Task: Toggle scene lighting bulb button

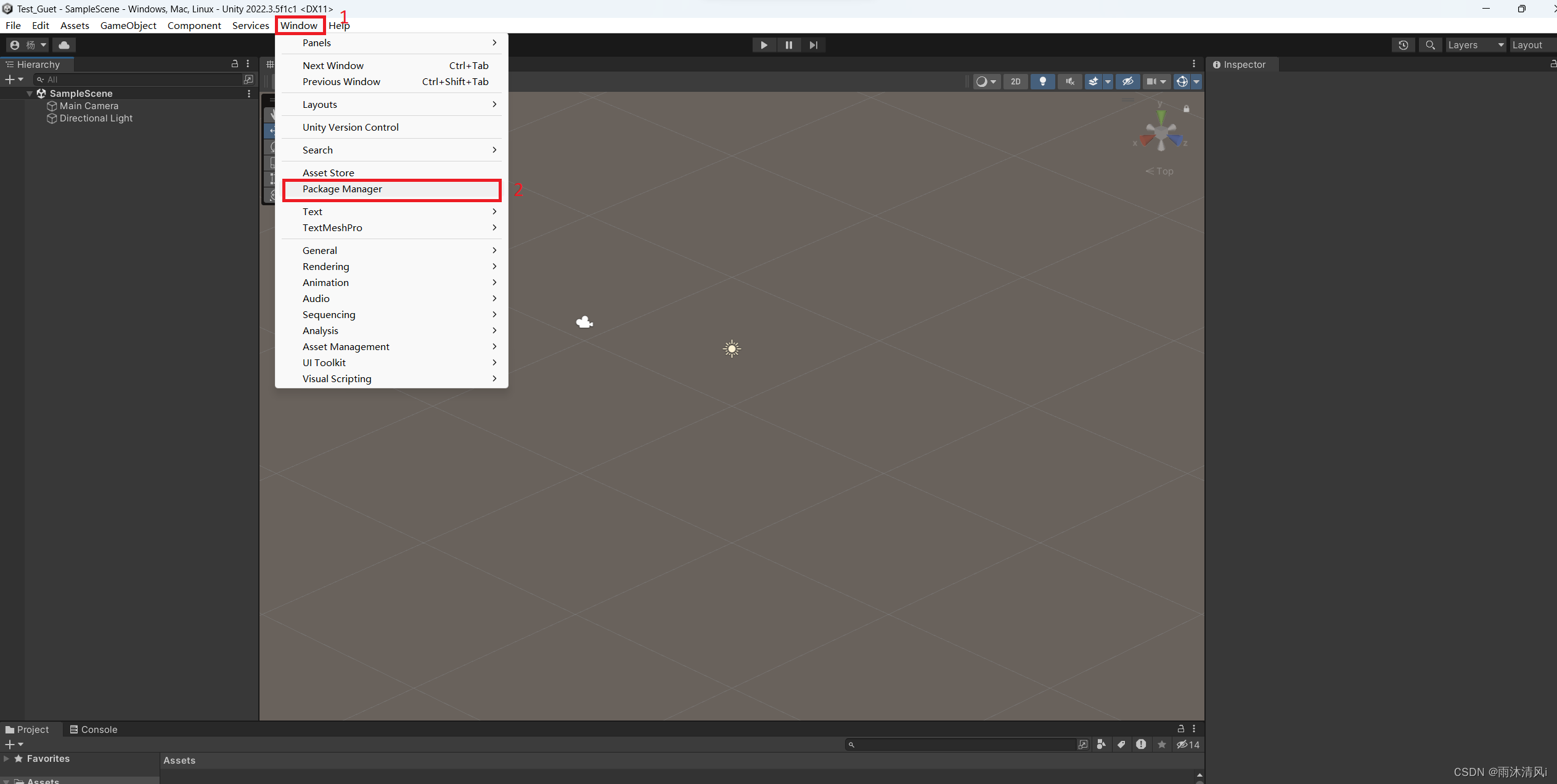Action: tap(1042, 81)
